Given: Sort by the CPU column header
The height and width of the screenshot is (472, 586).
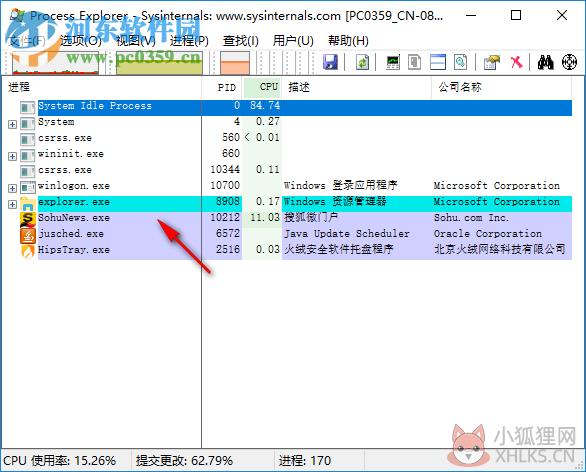Looking at the screenshot, I should [x=262, y=87].
